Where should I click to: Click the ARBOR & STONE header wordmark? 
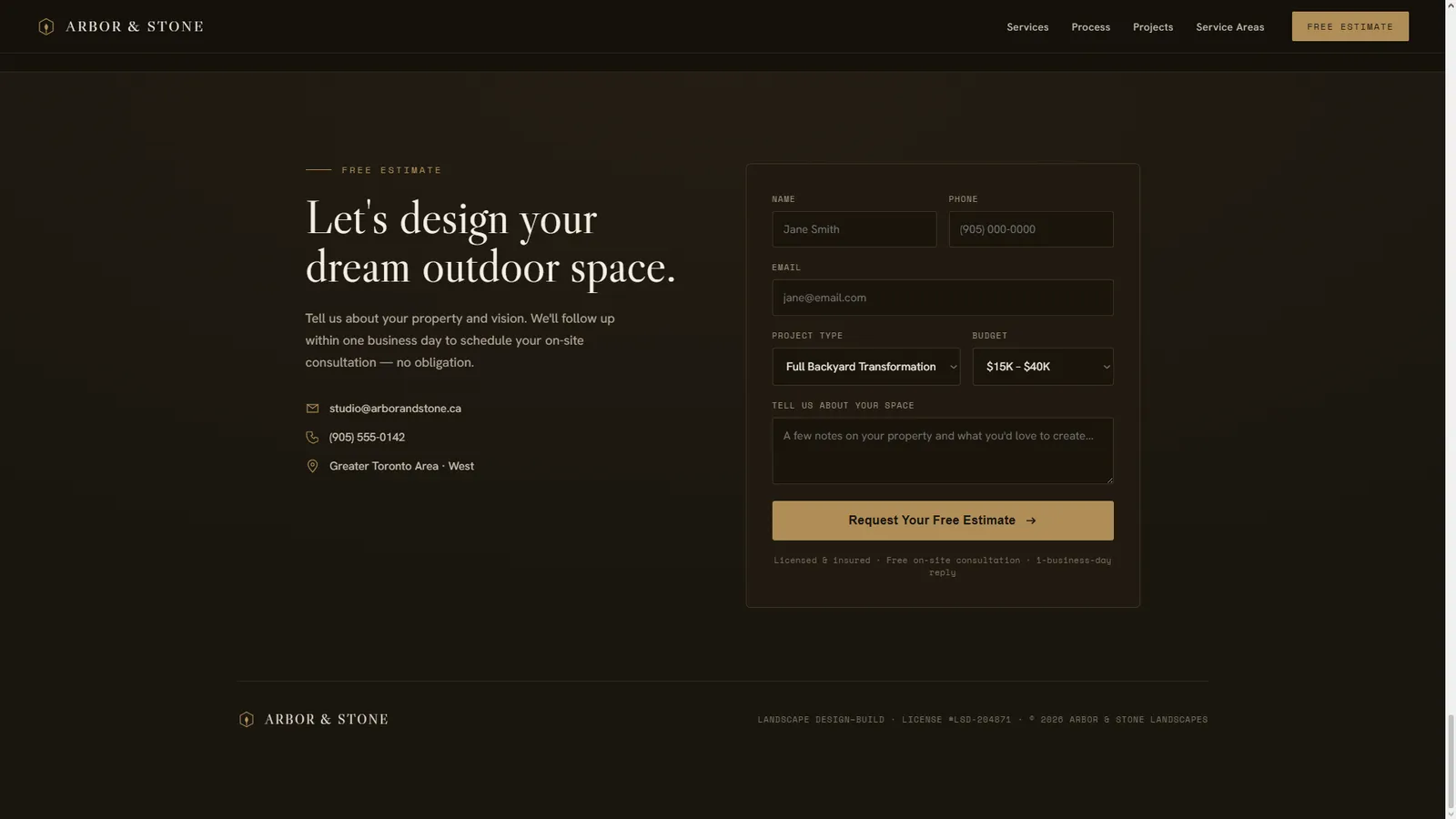pos(135,26)
